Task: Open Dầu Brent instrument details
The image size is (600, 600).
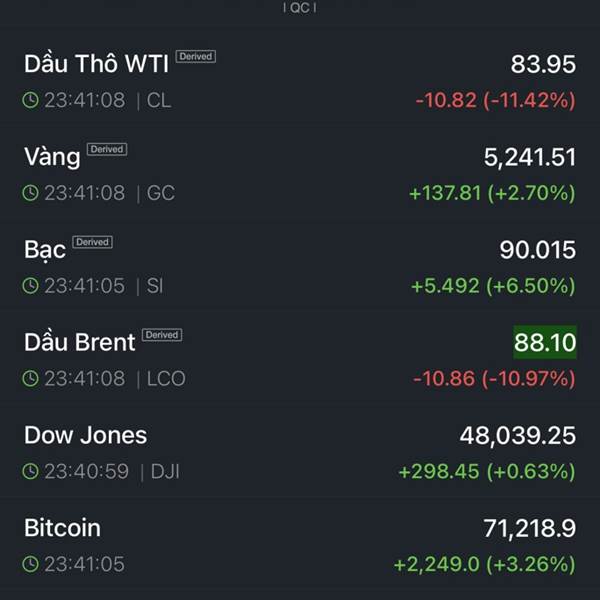Action: pyautogui.click(x=79, y=342)
